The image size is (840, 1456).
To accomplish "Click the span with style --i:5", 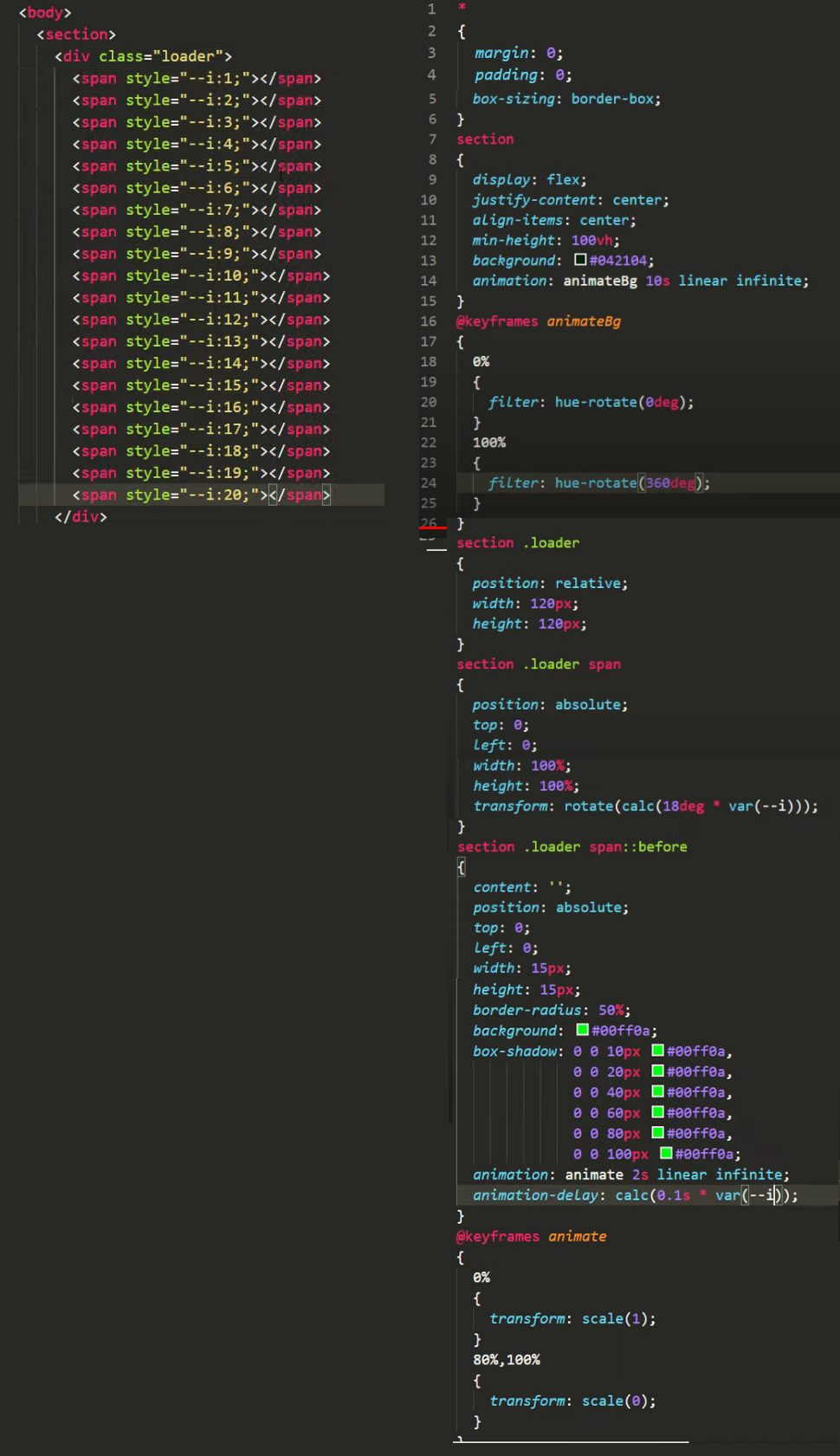I will [197, 166].
